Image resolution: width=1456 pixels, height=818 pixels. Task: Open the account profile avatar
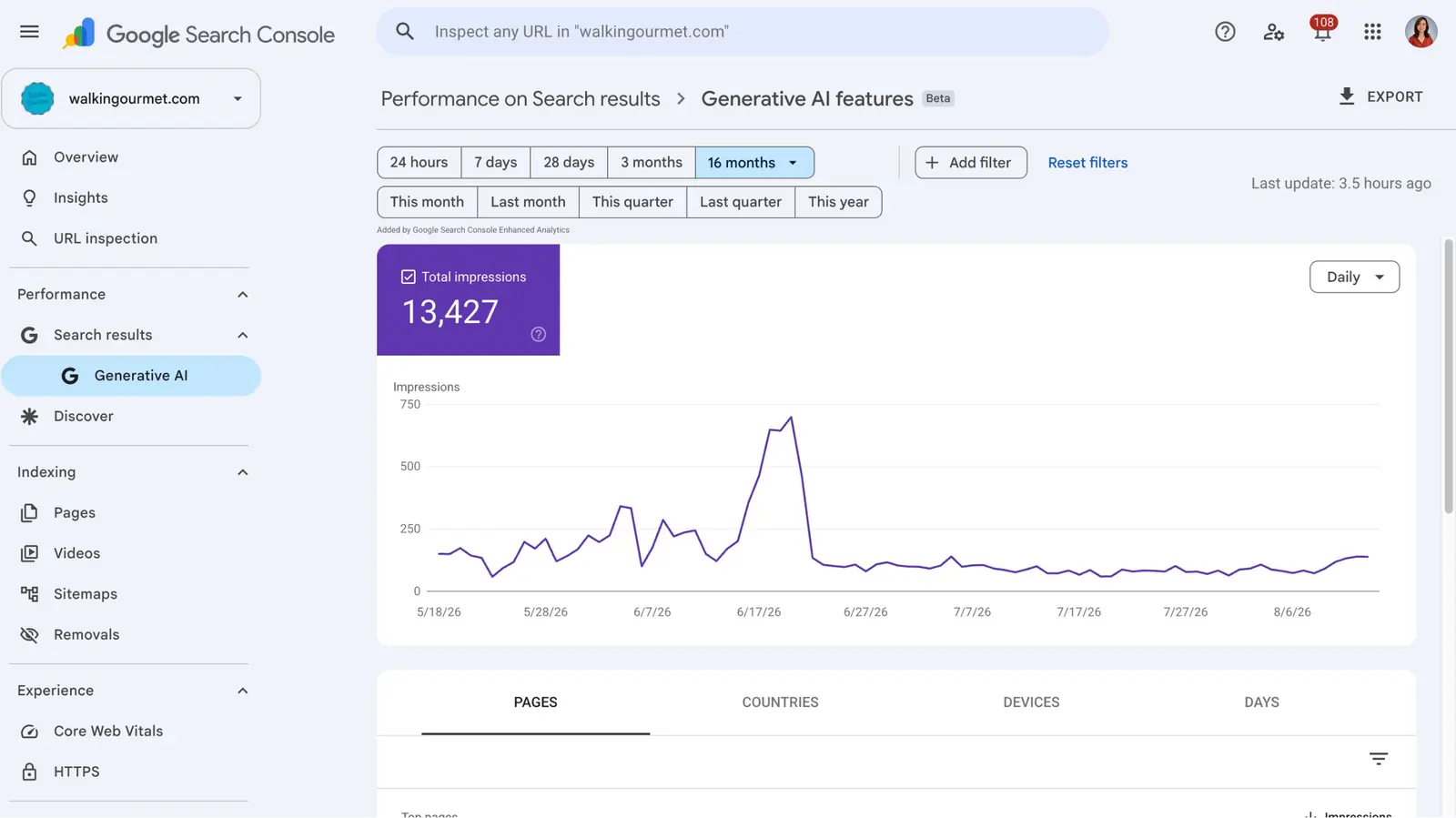(1421, 32)
